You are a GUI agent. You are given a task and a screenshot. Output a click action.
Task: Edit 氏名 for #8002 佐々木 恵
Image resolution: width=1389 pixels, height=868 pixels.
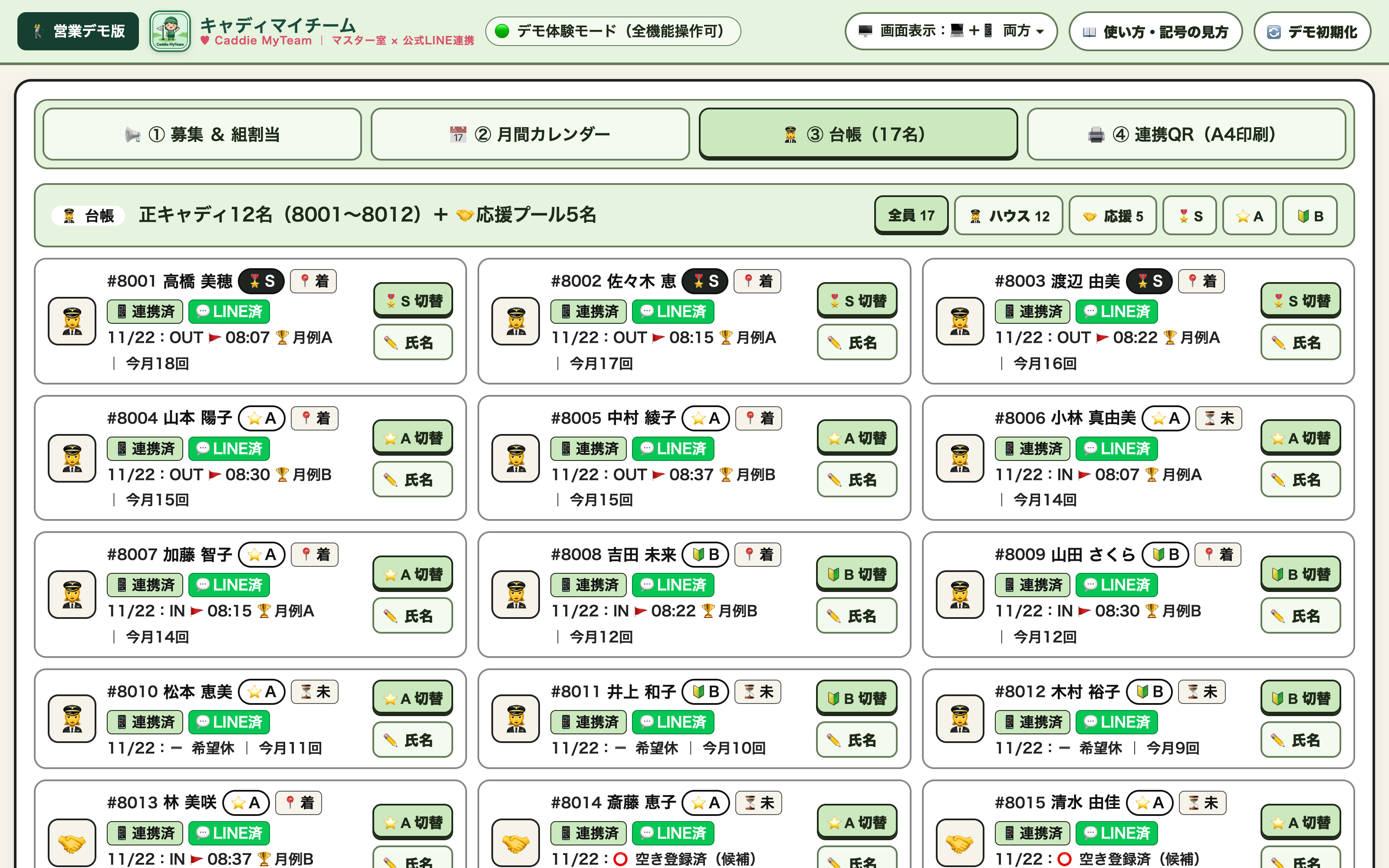[857, 342]
